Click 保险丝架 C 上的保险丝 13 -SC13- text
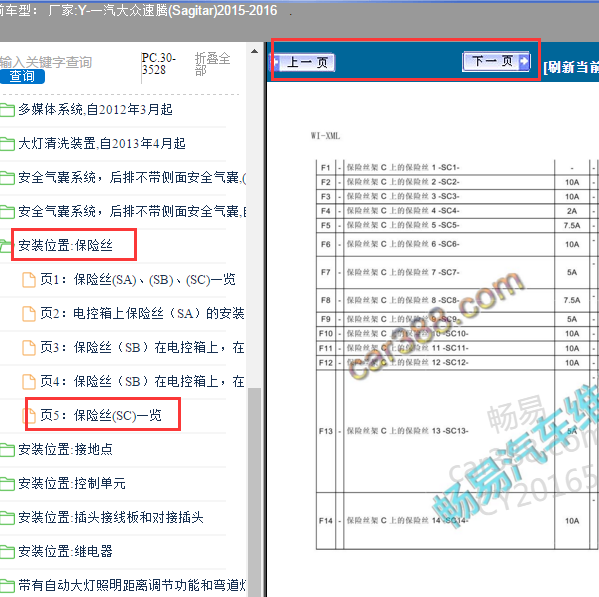This screenshot has width=599, height=597. pyautogui.click(x=407, y=431)
